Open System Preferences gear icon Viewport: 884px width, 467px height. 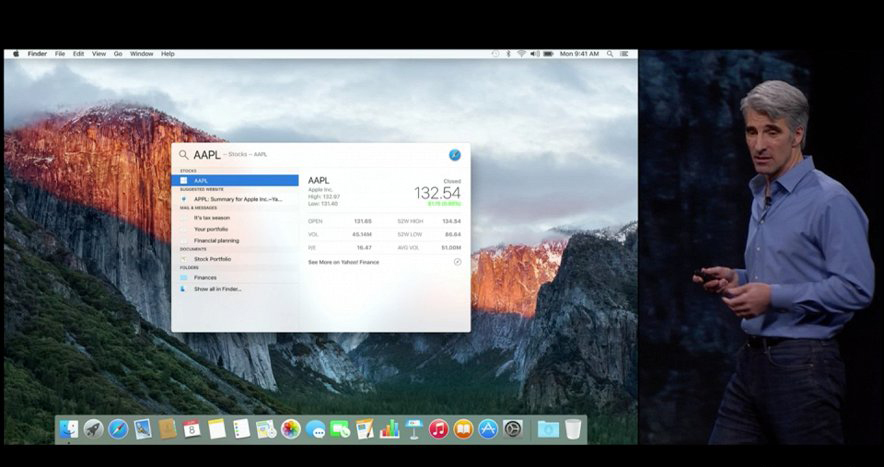pos(513,429)
